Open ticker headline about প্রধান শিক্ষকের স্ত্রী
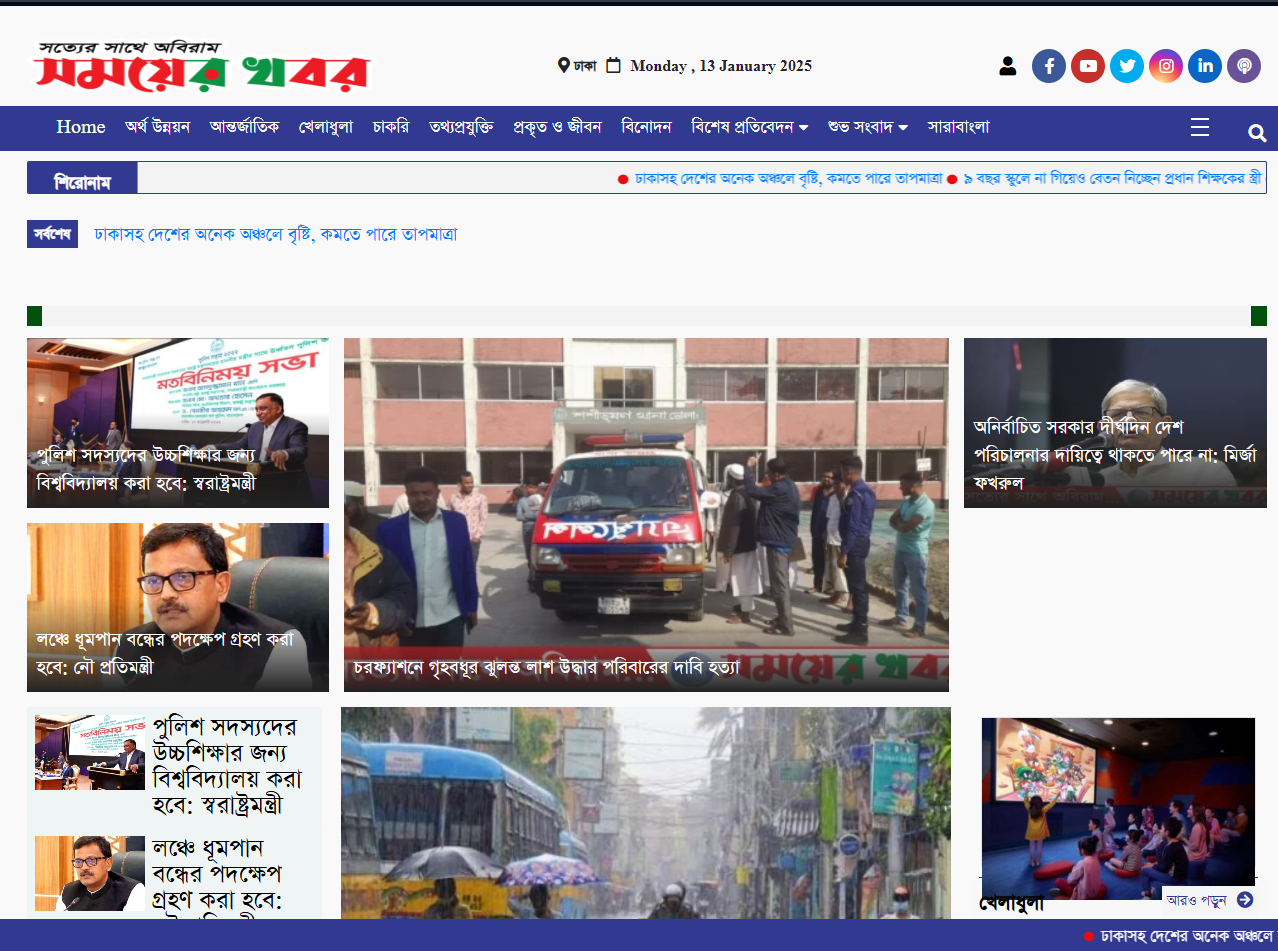Viewport: 1278px width, 951px height. point(1112,179)
